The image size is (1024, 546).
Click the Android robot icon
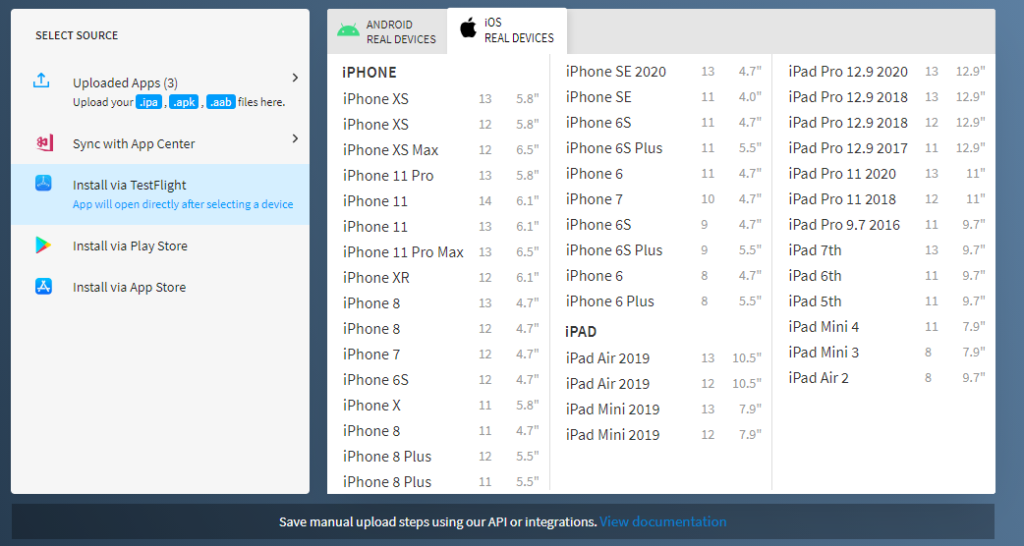(348, 30)
